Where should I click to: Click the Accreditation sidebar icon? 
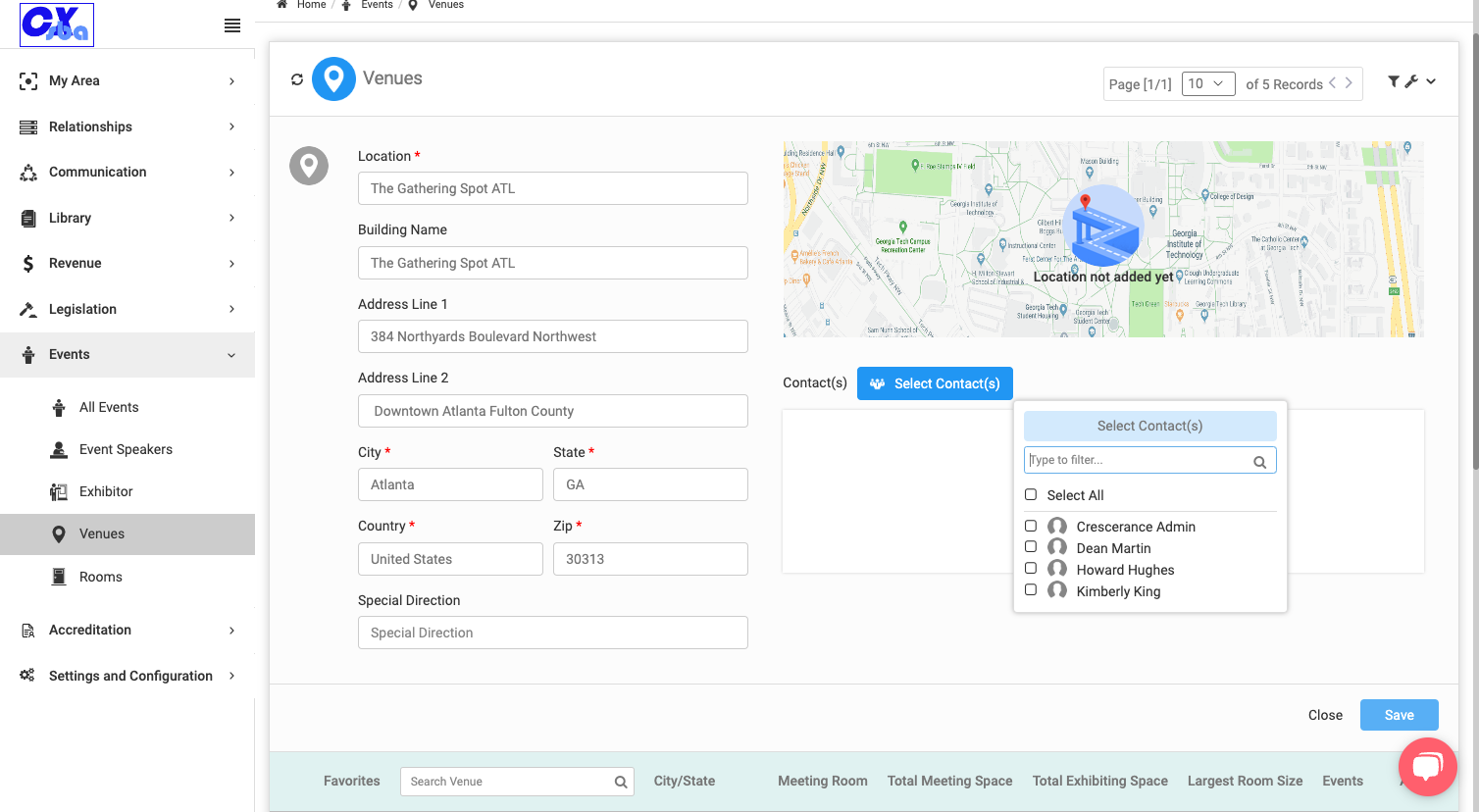click(x=28, y=631)
